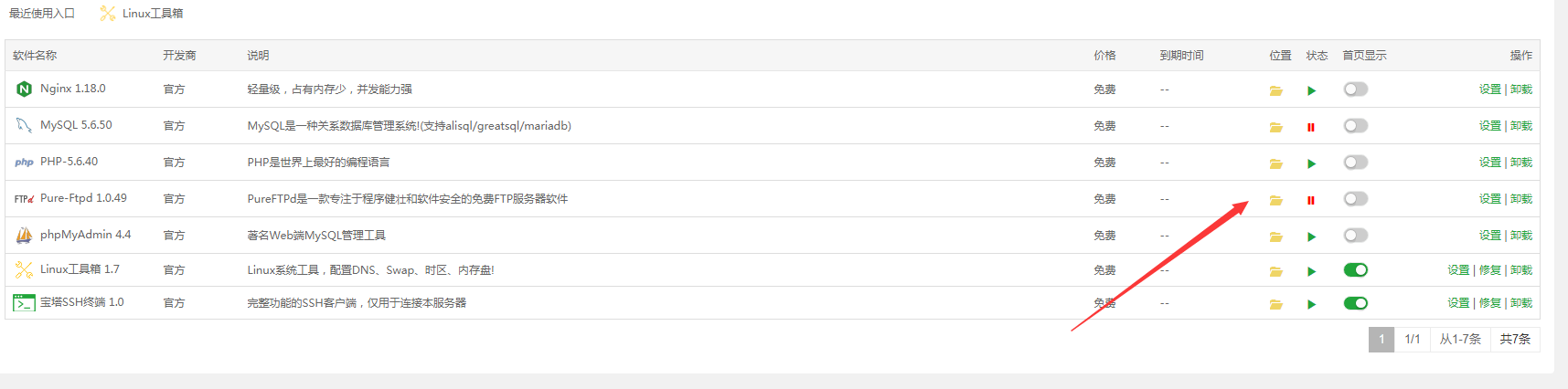The height and width of the screenshot is (389, 1568).
Task: Toggle off 宝塔SSH终端 homepage display
Action: coord(1355,303)
